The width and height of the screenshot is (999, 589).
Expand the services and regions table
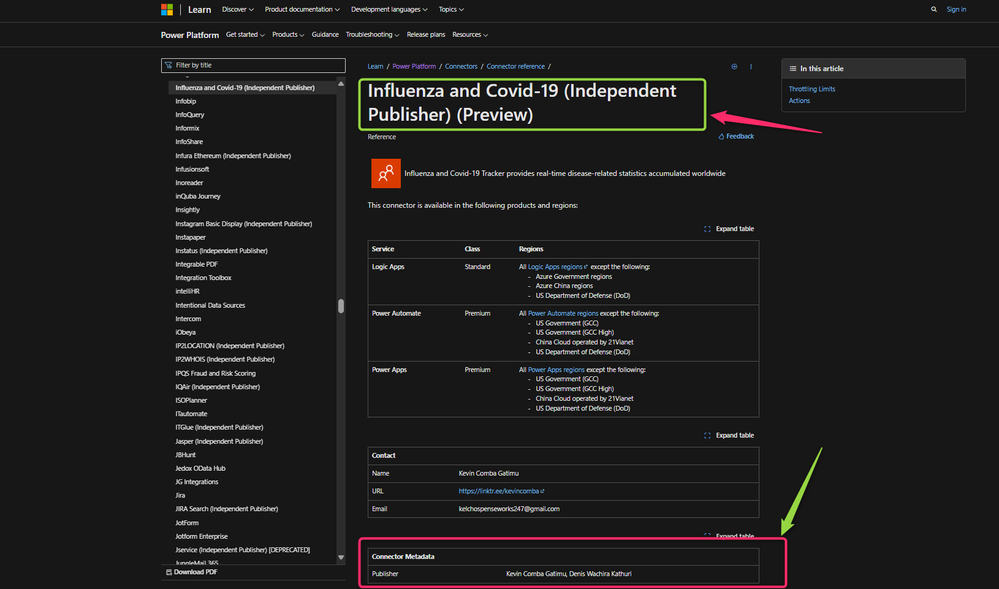pos(729,229)
